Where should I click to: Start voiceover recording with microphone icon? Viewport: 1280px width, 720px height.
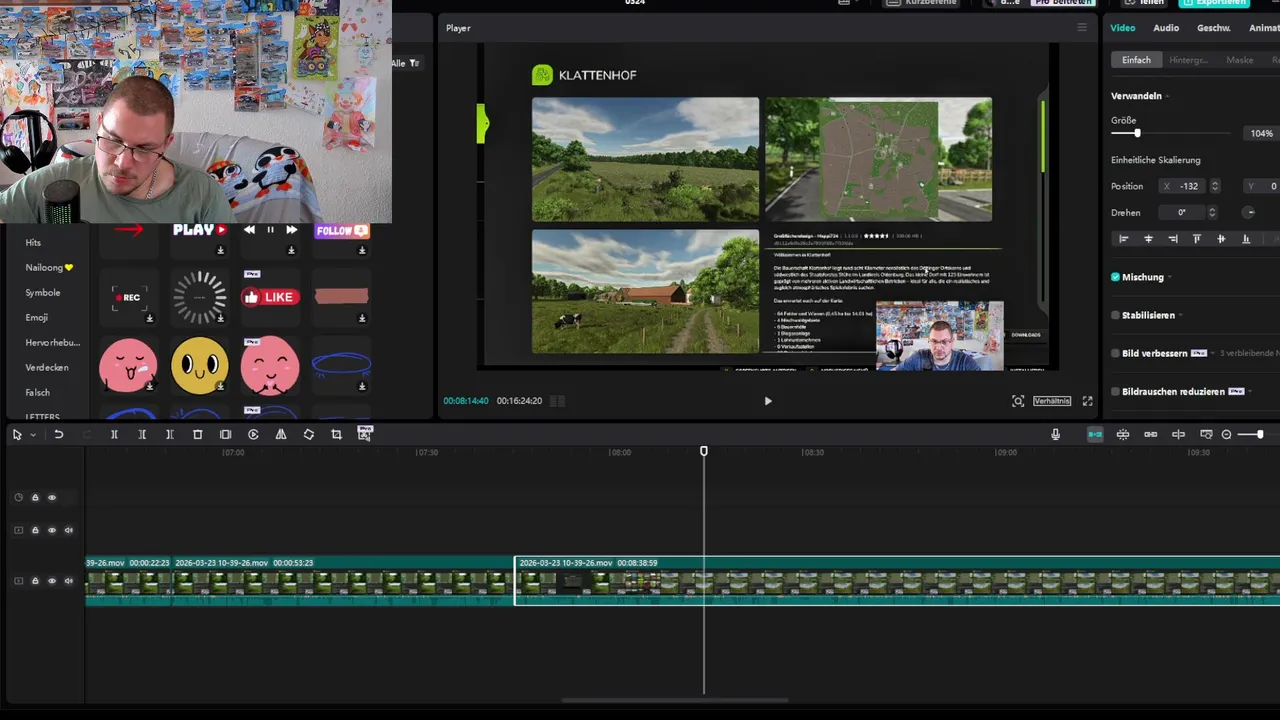(x=1055, y=434)
